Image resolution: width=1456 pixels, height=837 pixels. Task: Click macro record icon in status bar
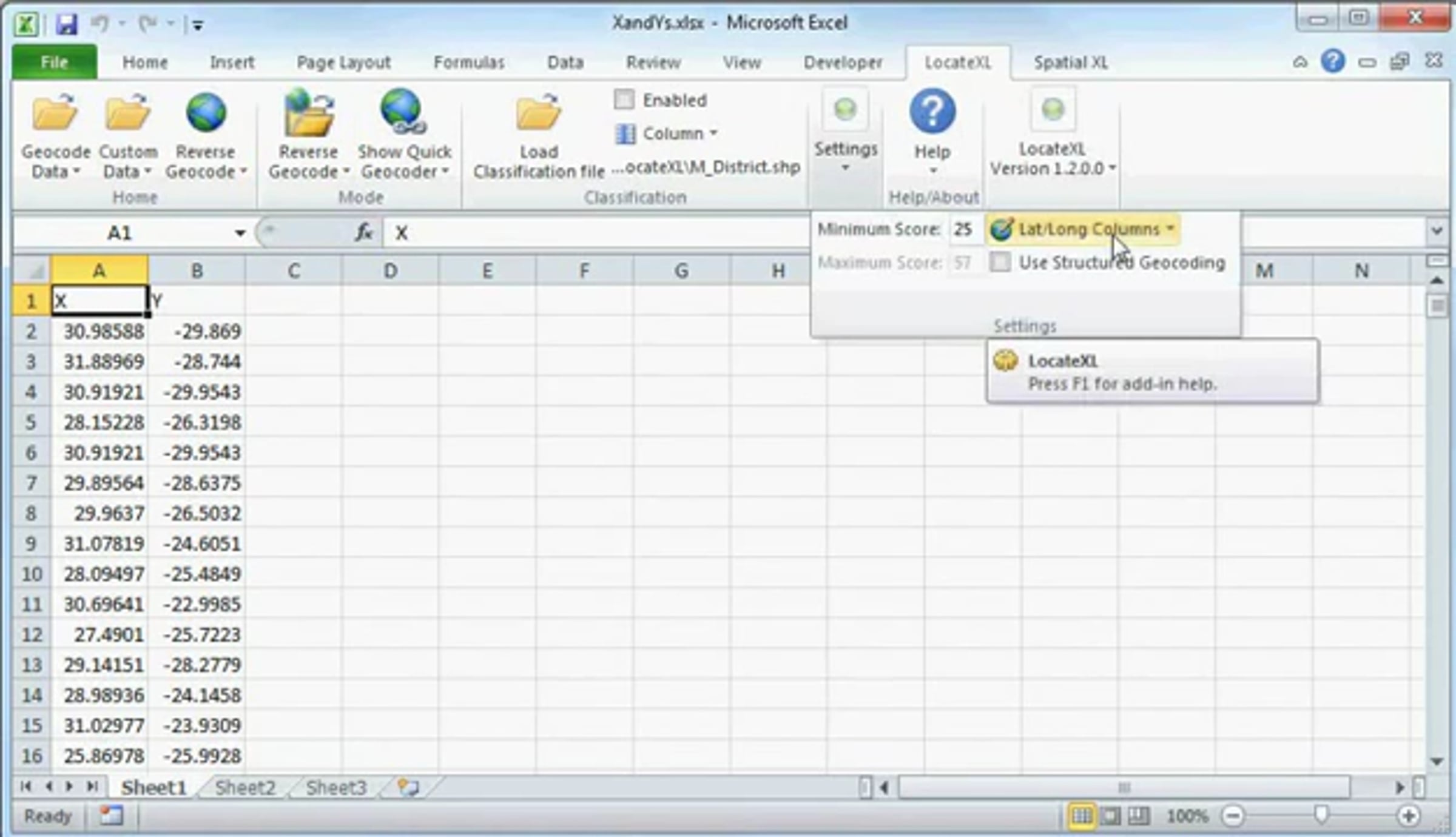pos(112,816)
